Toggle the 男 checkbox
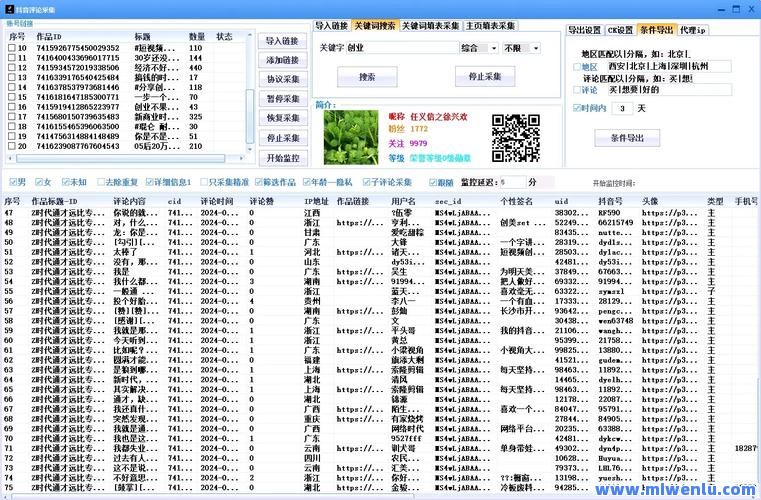Image resolution: width=761 pixels, height=500 pixels. click(13, 182)
